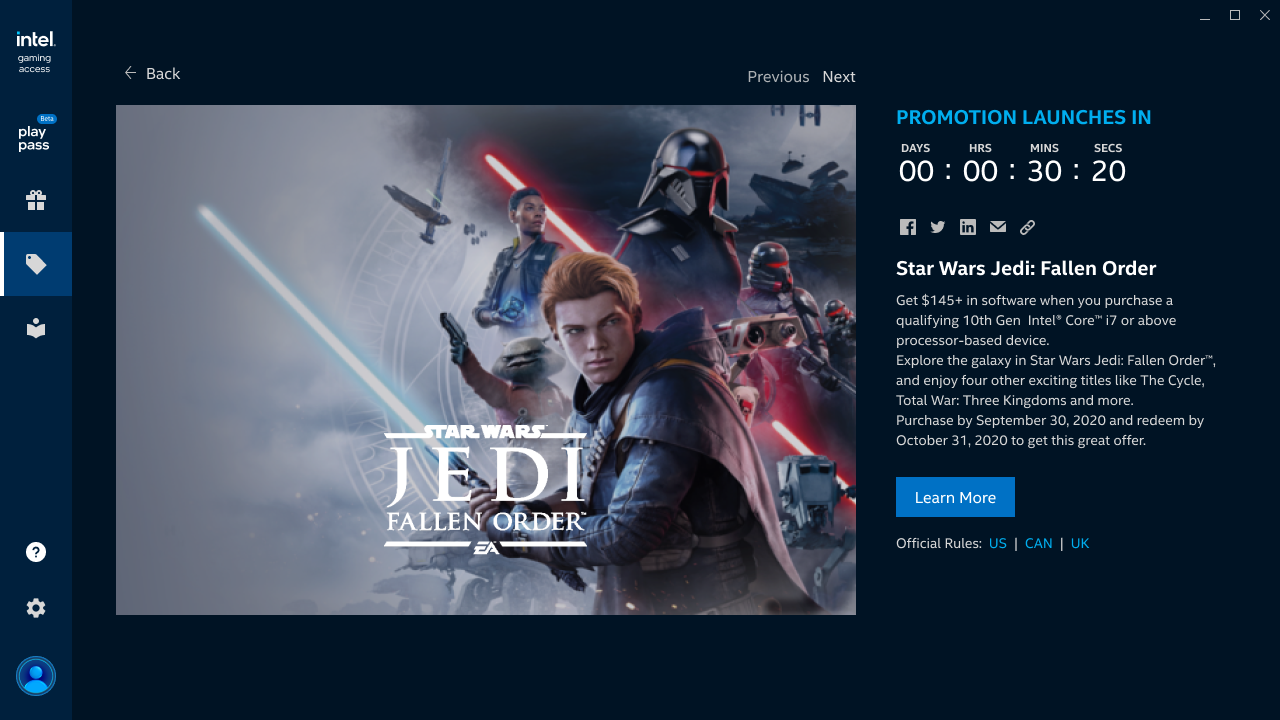
Task: Click the DAYS countdown value 00
Action: click(x=917, y=171)
